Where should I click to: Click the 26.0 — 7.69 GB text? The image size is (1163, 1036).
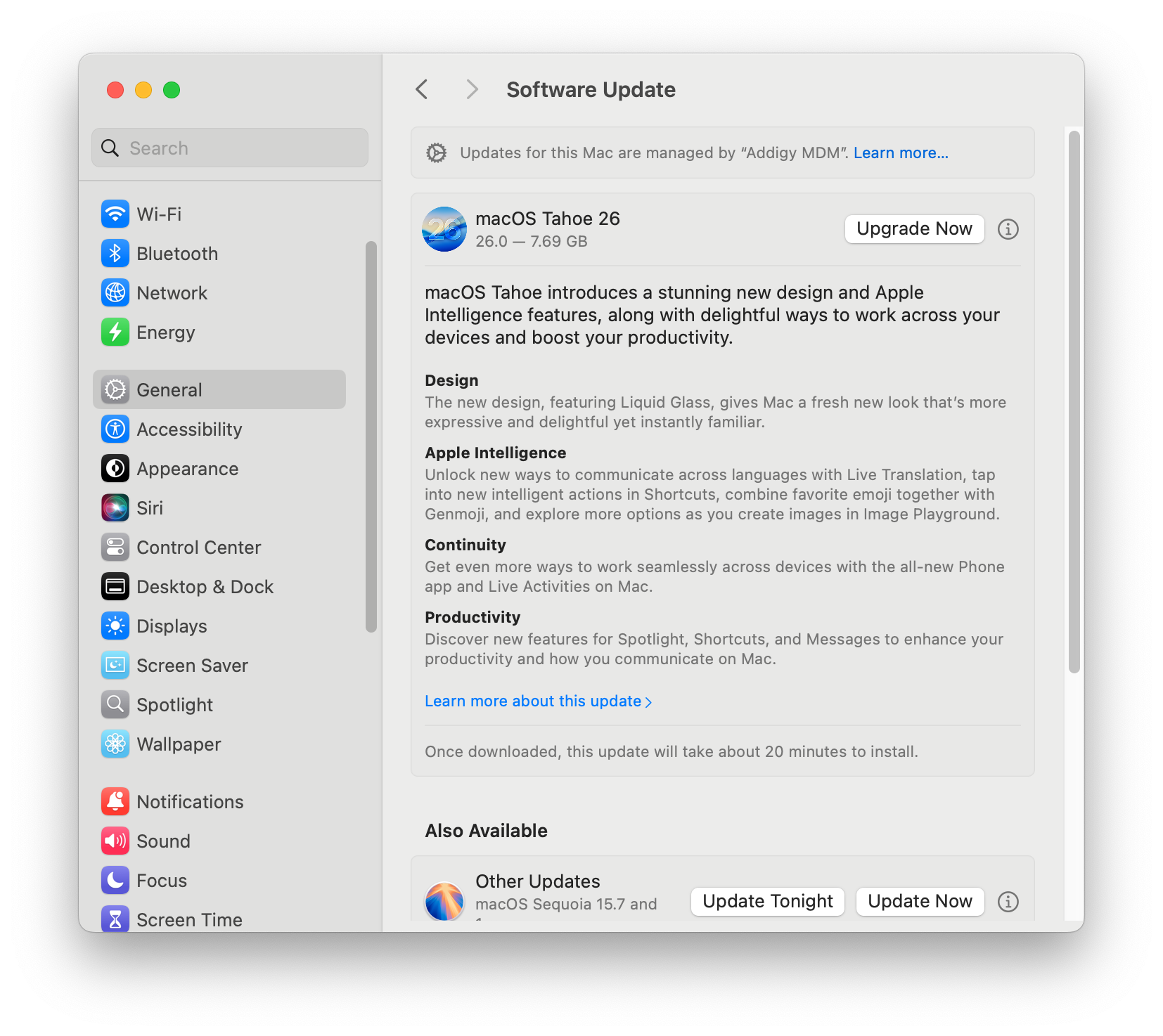[532, 242]
